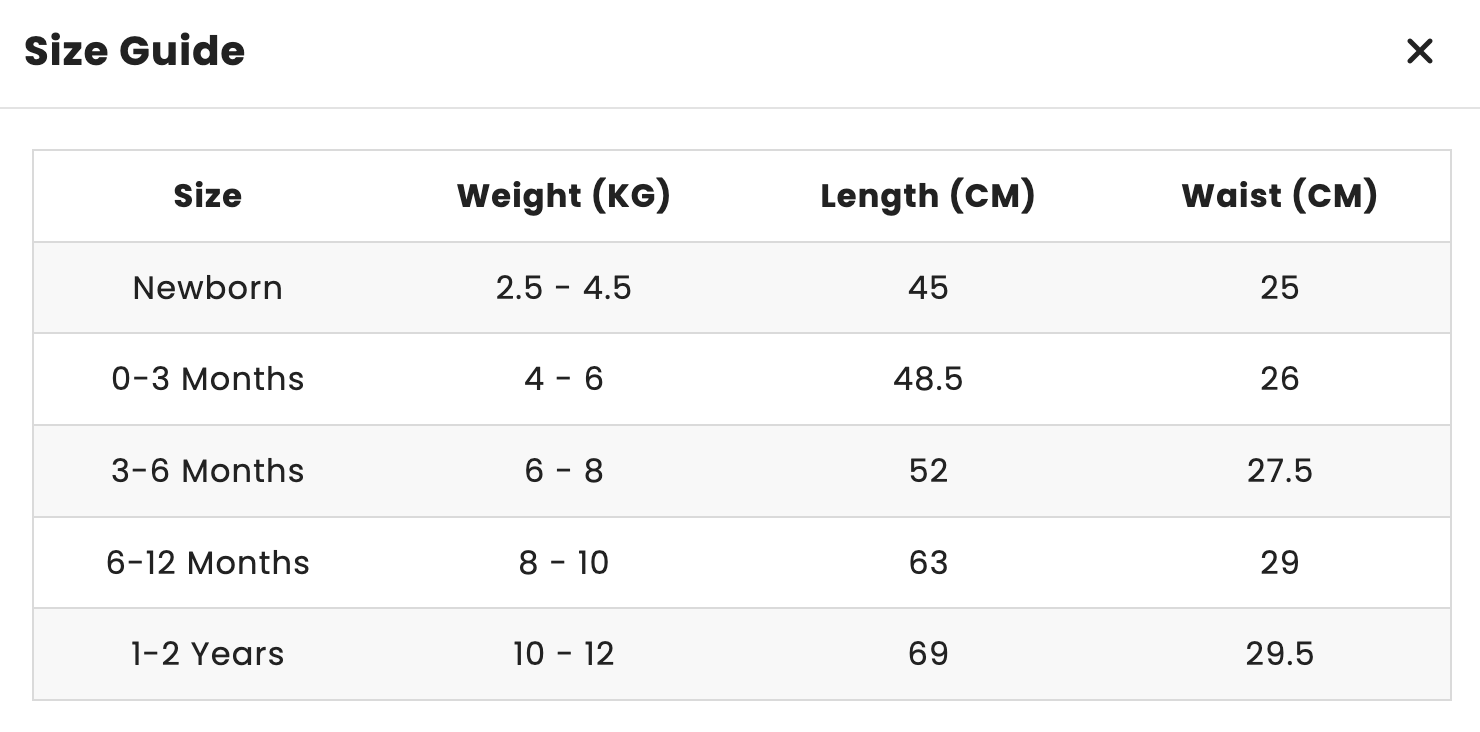The width and height of the screenshot is (1480, 732).
Task: Select the Size column header
Action: pos(208,196)
